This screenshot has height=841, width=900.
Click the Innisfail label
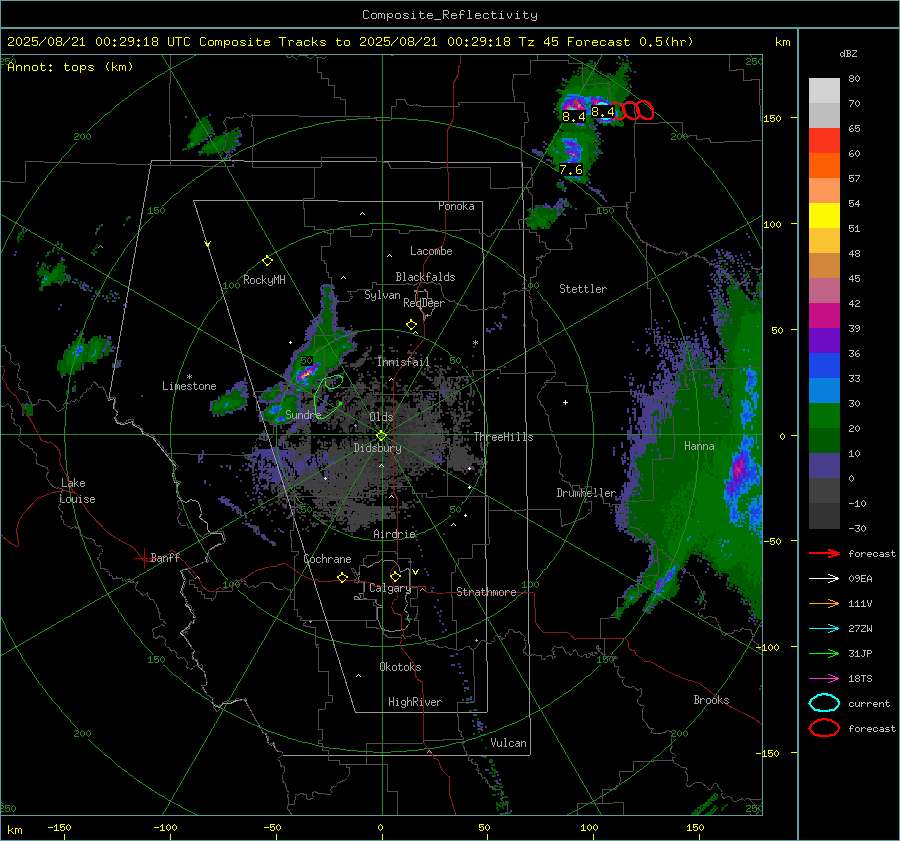click(404, 362)
